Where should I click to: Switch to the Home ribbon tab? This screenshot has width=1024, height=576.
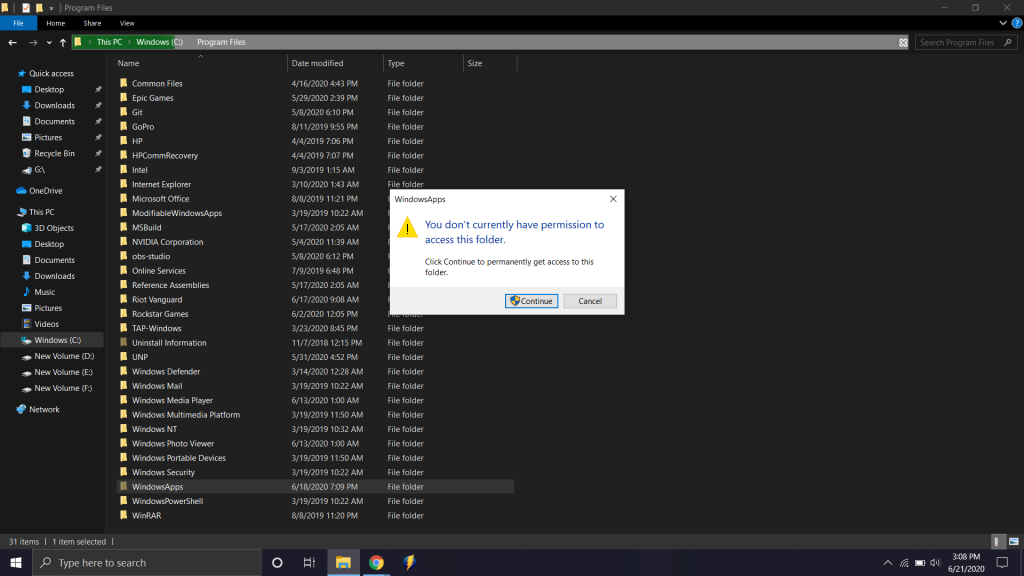[56, 23]
